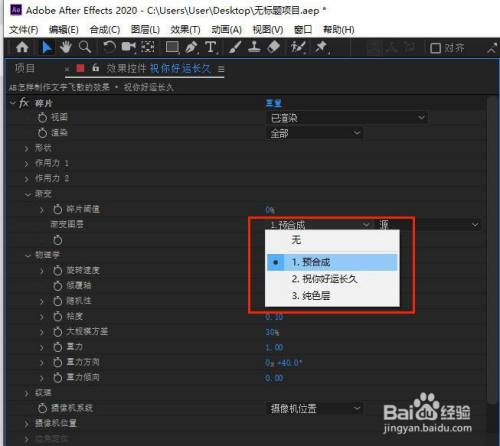Choose 3. 纯色层 in the dropdown list
Screen dimensions: 500x446
pyautogui.click(x=332, y=296)
